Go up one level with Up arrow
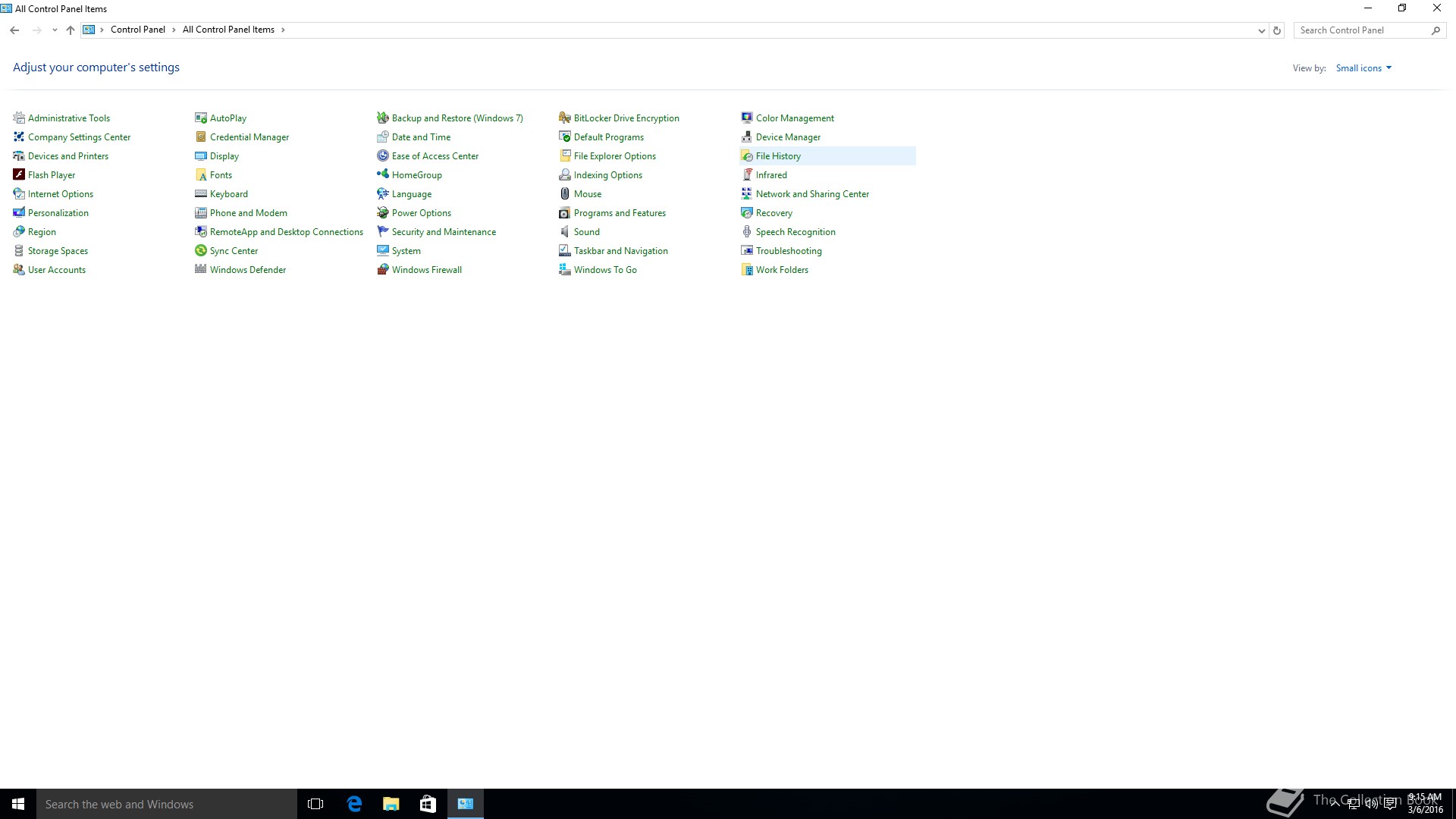1456x819 pixels. click(71, 30)
